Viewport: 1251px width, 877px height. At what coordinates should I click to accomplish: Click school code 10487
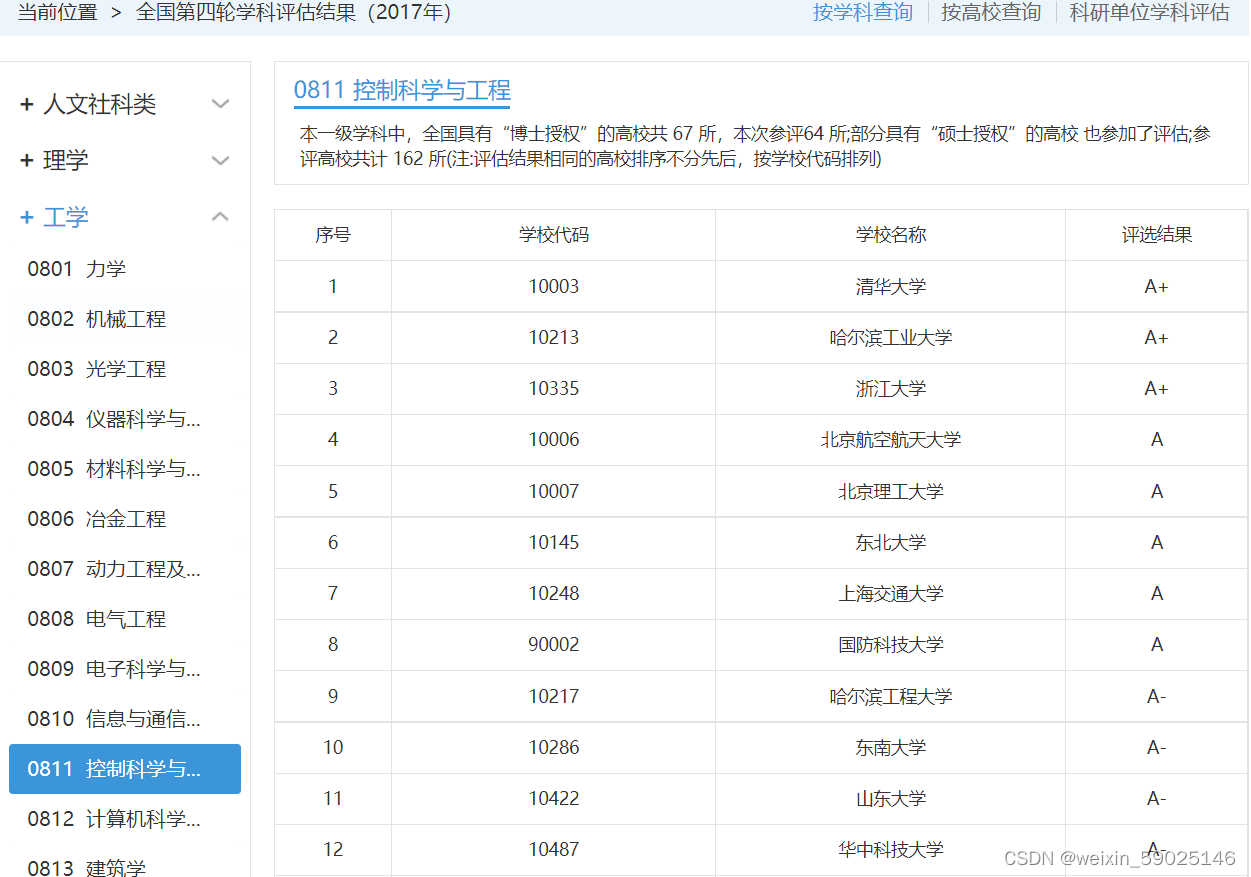(x=554, y=850)
